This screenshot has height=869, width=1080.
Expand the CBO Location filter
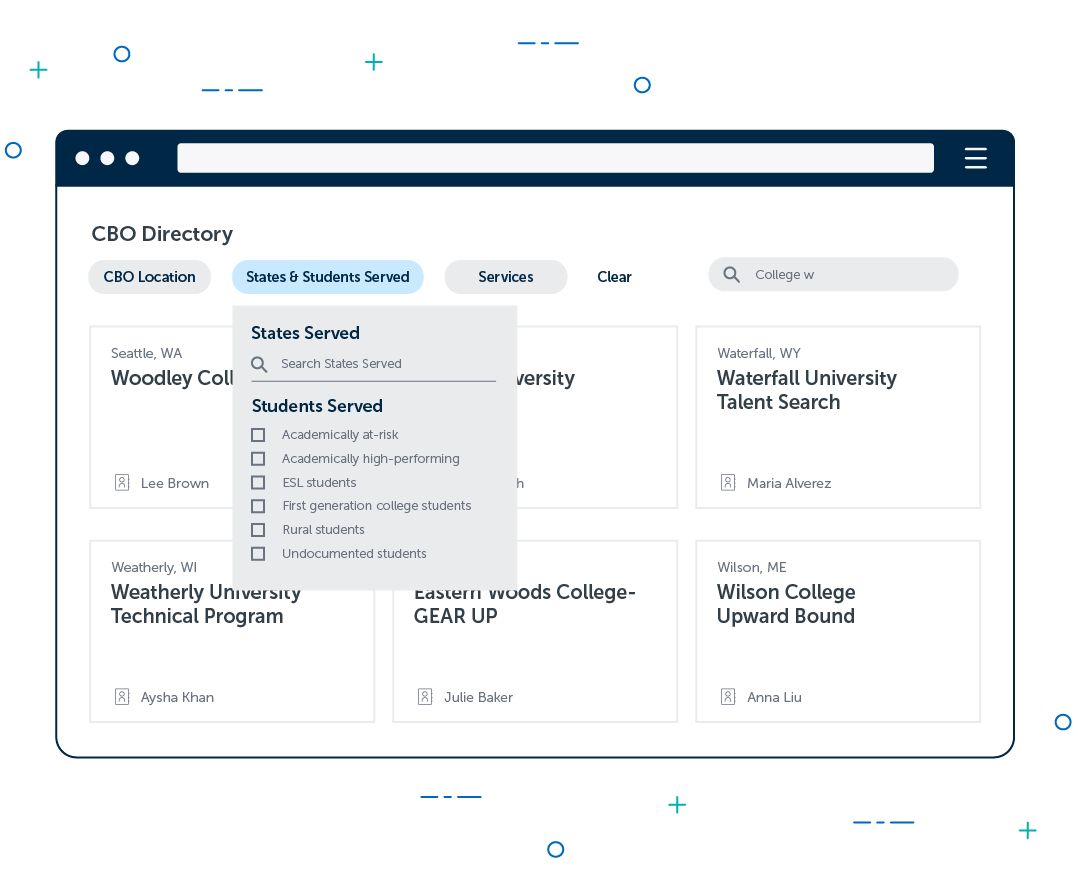(x=149, y=277)
